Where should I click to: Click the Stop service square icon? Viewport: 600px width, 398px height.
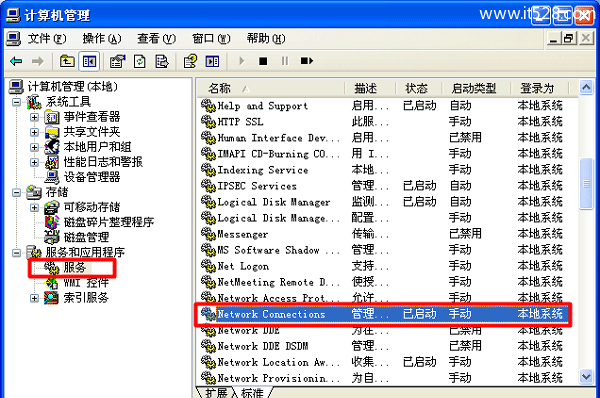tap(263, 61)
